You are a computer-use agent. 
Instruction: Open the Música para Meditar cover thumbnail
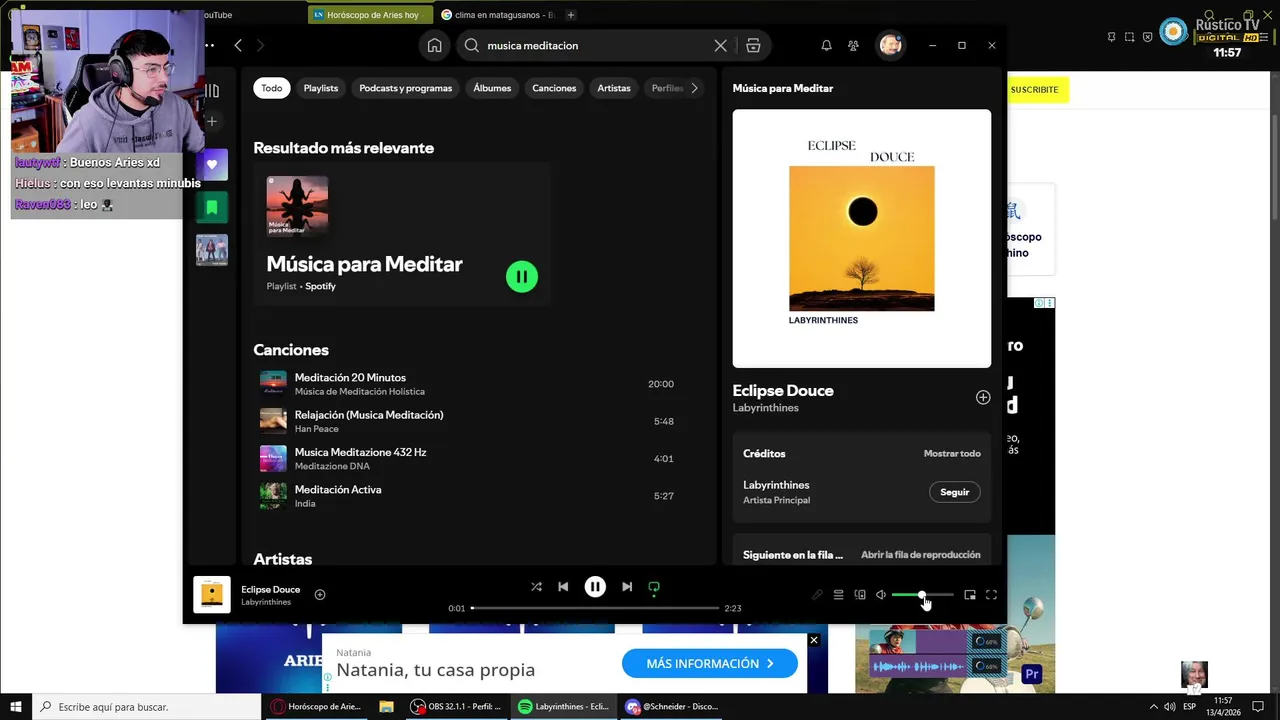click(x=297, y=207)
